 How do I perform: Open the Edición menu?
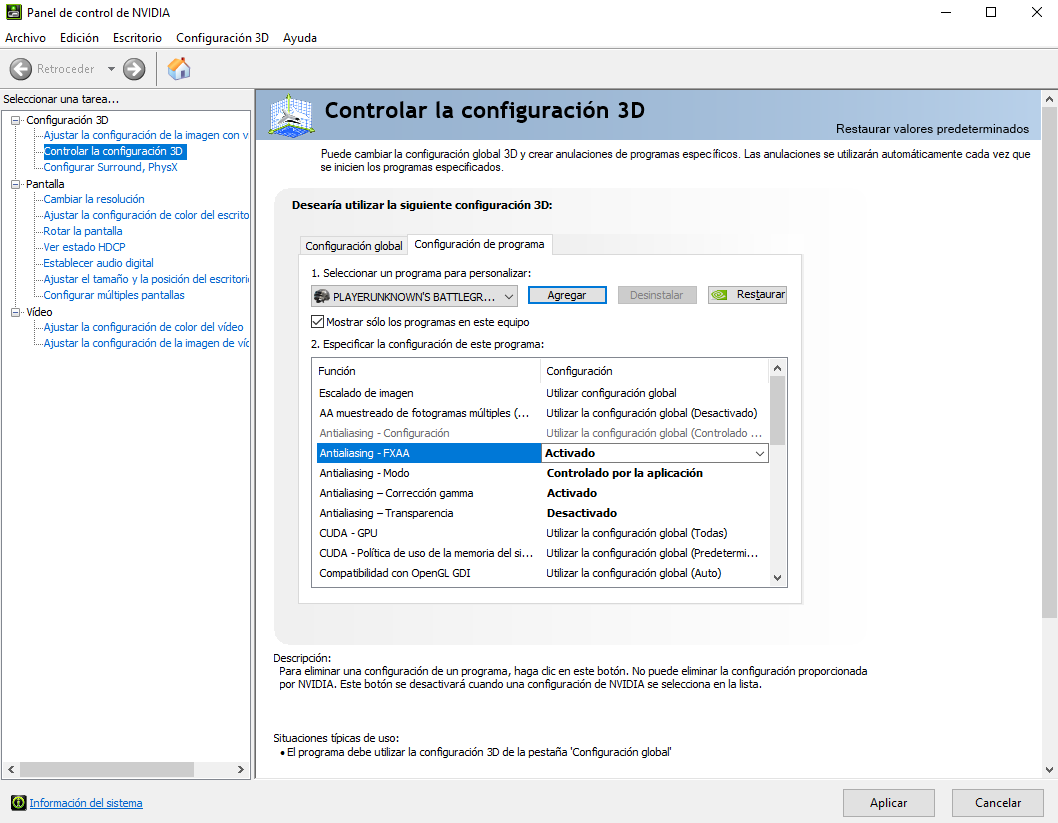click(x=79, y=38)
